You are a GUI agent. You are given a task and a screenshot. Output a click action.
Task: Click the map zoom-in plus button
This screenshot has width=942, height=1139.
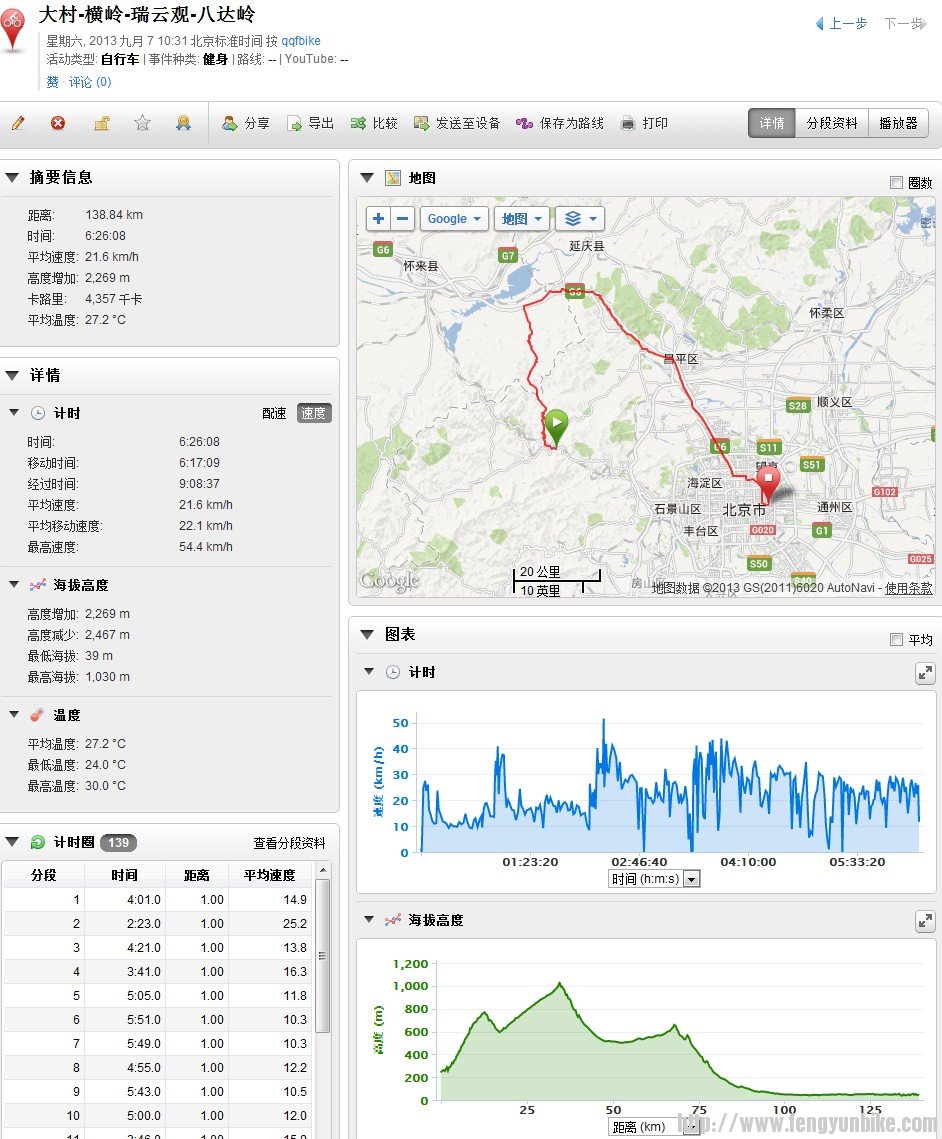379,219
